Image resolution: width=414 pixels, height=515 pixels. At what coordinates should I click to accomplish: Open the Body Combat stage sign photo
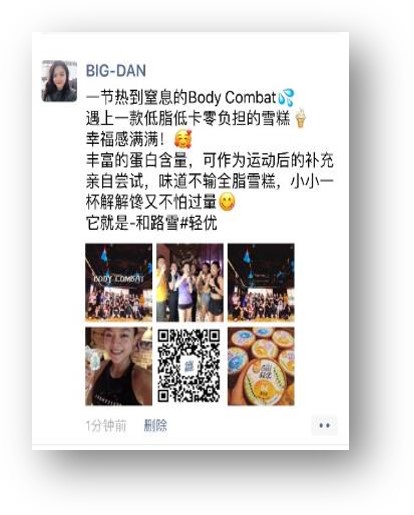pos(119,282)
